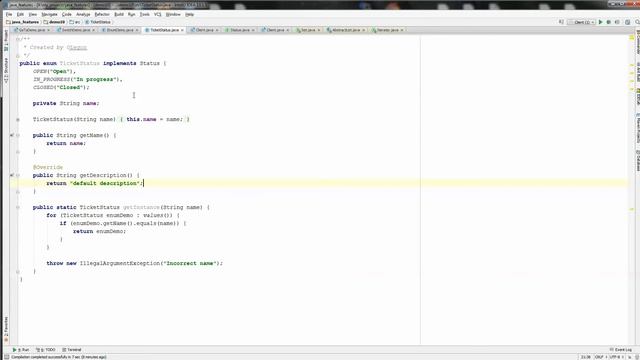
Task: Open the Code menu
Action: point(67,14)
